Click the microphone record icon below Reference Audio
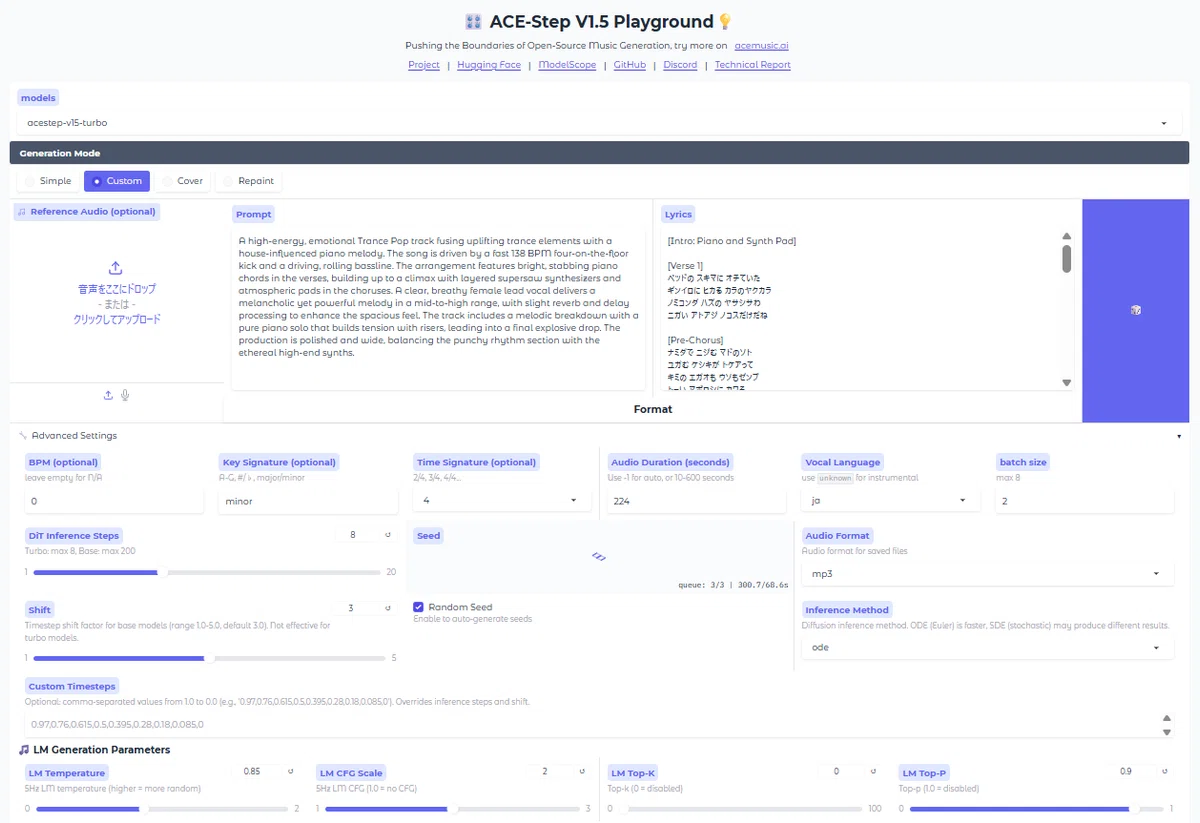This screenshot has height=823, width=1200. tap(125, 395)
